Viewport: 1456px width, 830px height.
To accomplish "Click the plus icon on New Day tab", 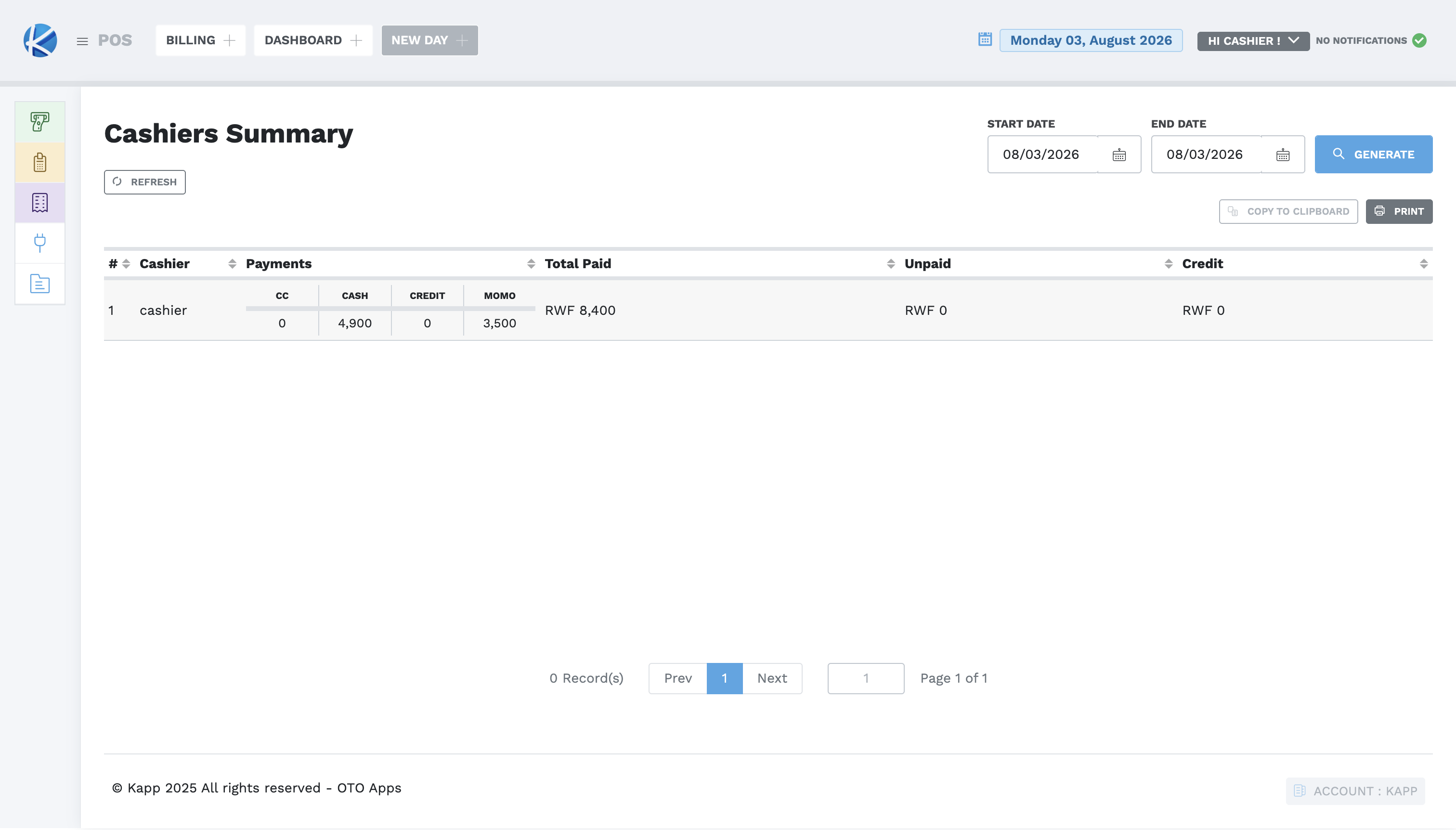I will click(x=462, y=40).
